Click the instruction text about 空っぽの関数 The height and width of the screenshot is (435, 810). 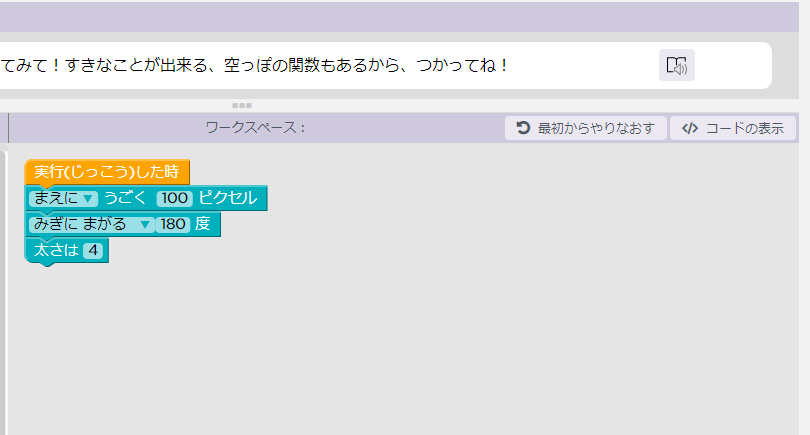pos(254,66)
